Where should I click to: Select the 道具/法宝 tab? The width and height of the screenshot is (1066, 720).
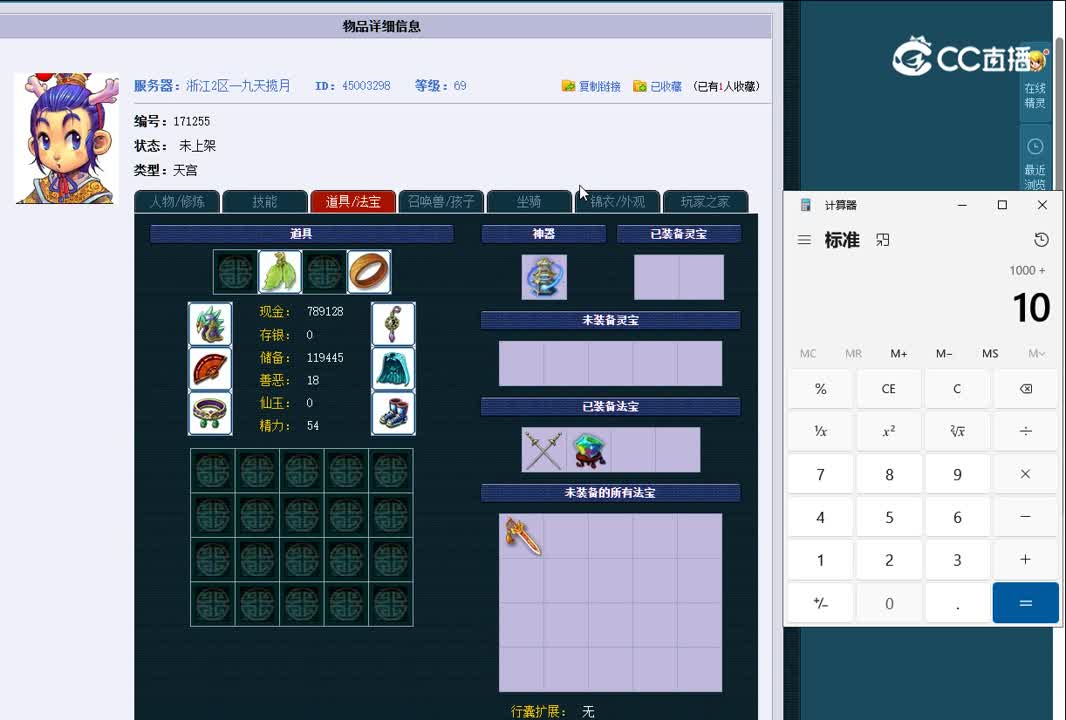[x=353, y=202]
